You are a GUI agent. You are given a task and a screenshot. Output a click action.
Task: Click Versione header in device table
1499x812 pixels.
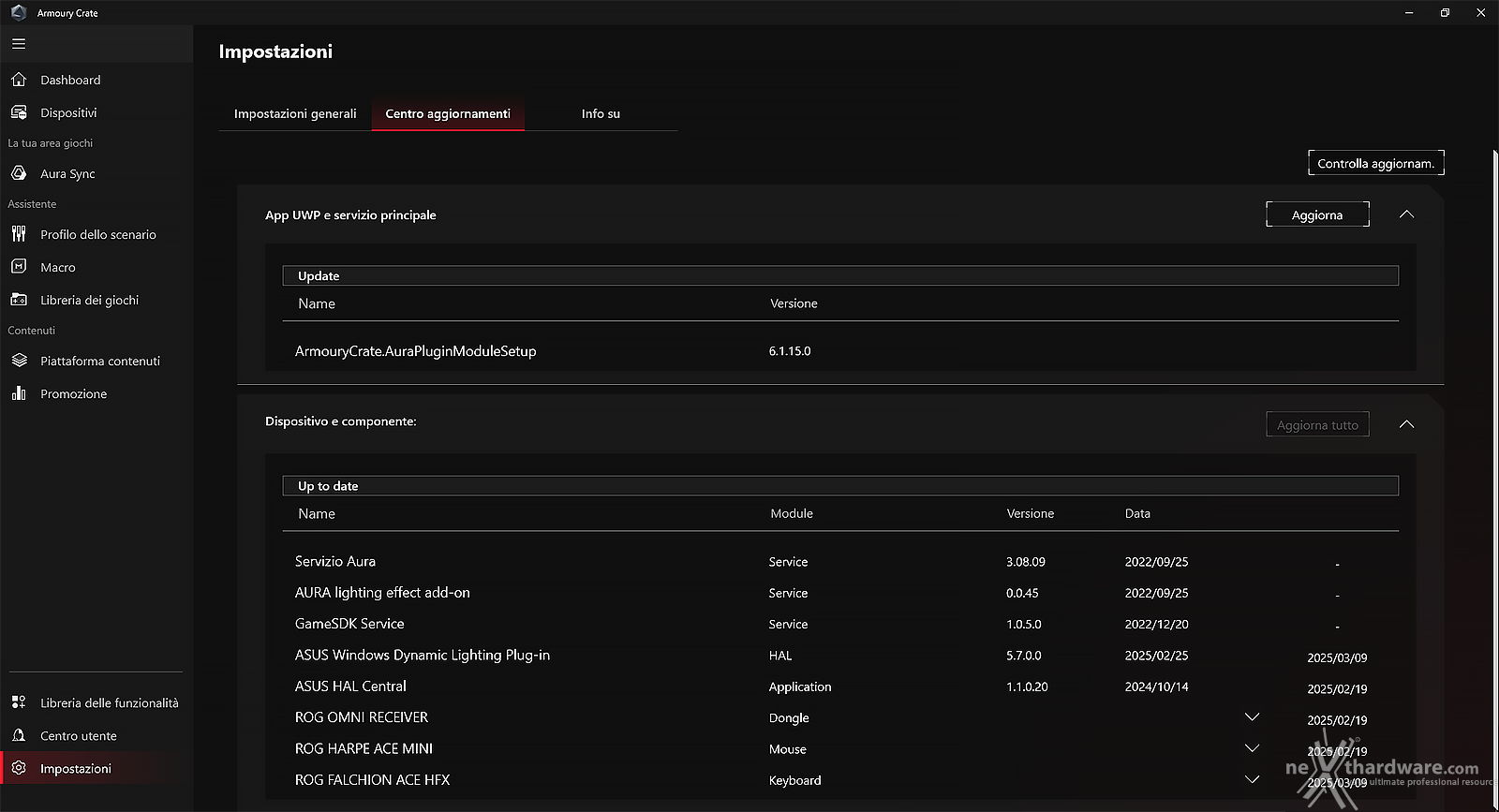pos(1031,513)
